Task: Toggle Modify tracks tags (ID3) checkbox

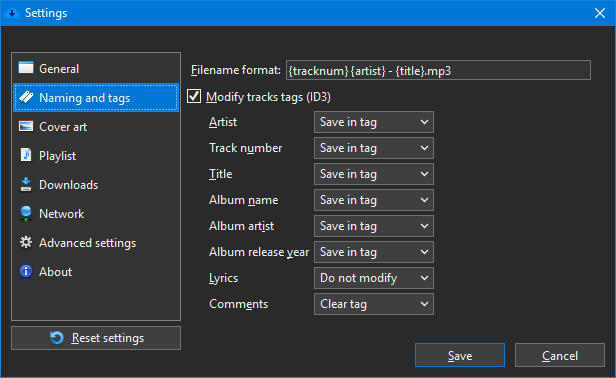Action: [194, 96]
